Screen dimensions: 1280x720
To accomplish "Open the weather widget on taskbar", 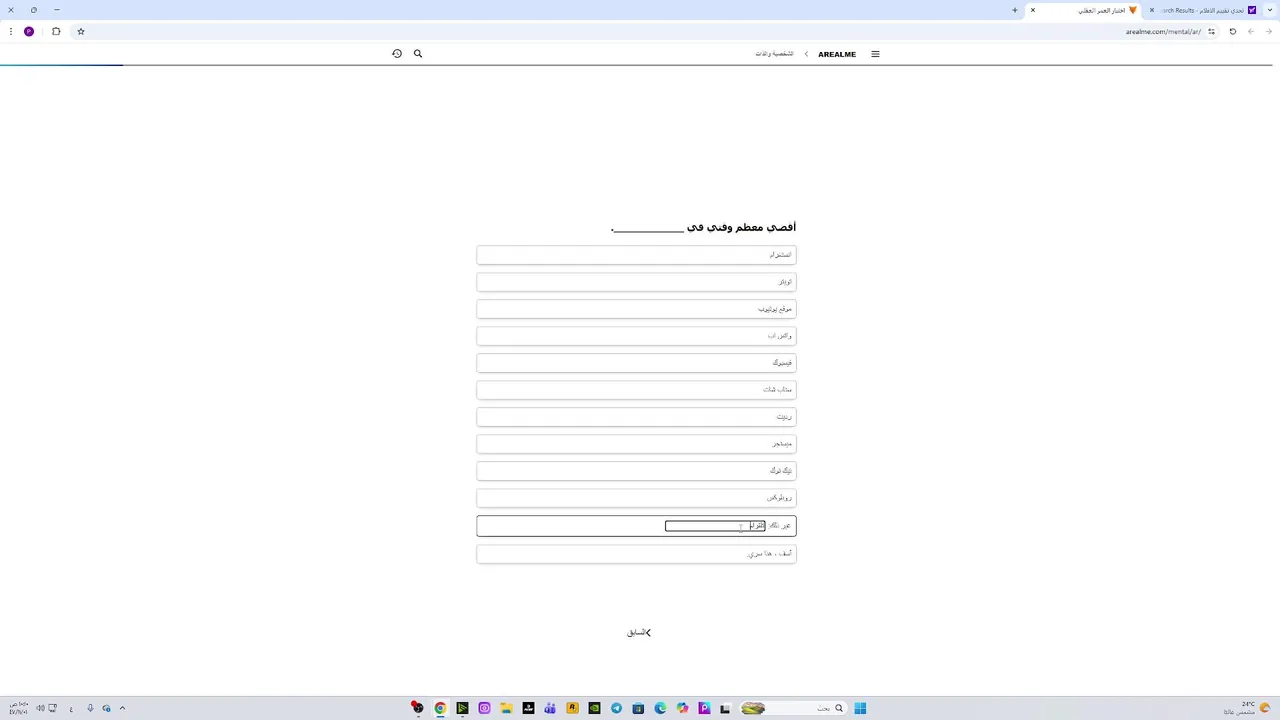I will coord(1247,708).
